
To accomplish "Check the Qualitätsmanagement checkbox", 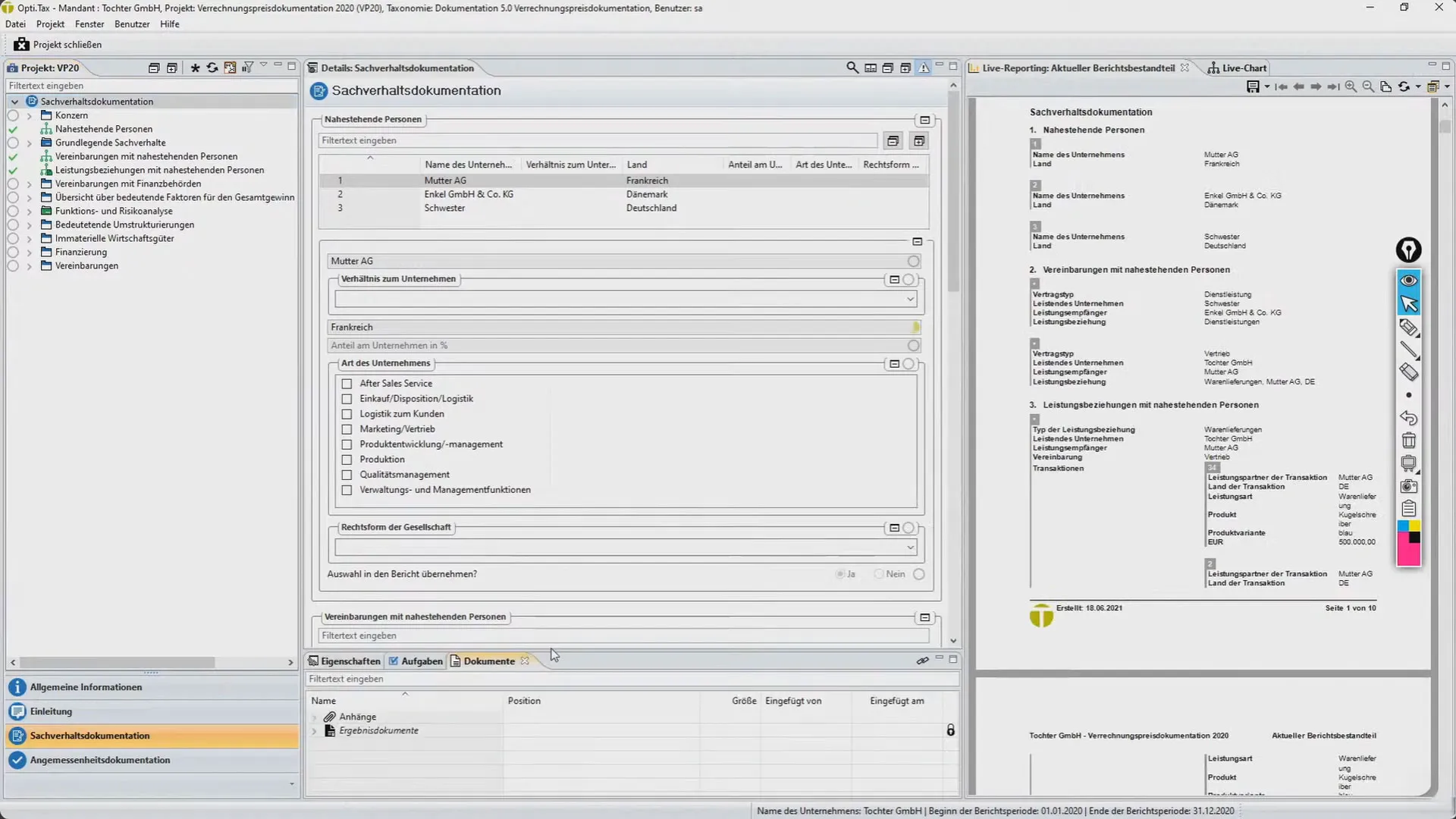I will coord(347,475).
